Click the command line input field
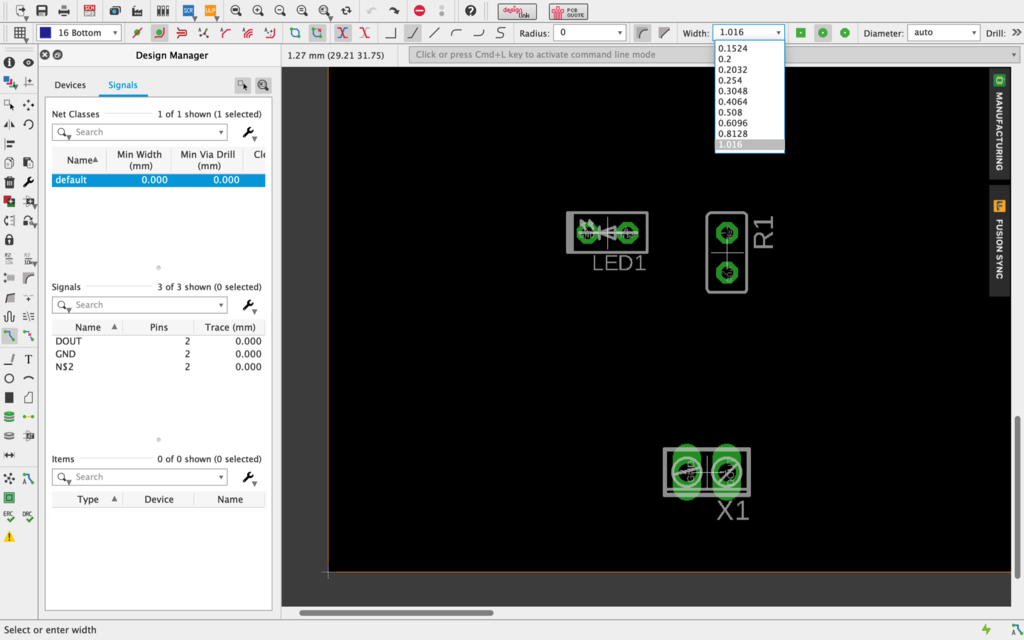 pyautogui.click(x=714, y=55)
